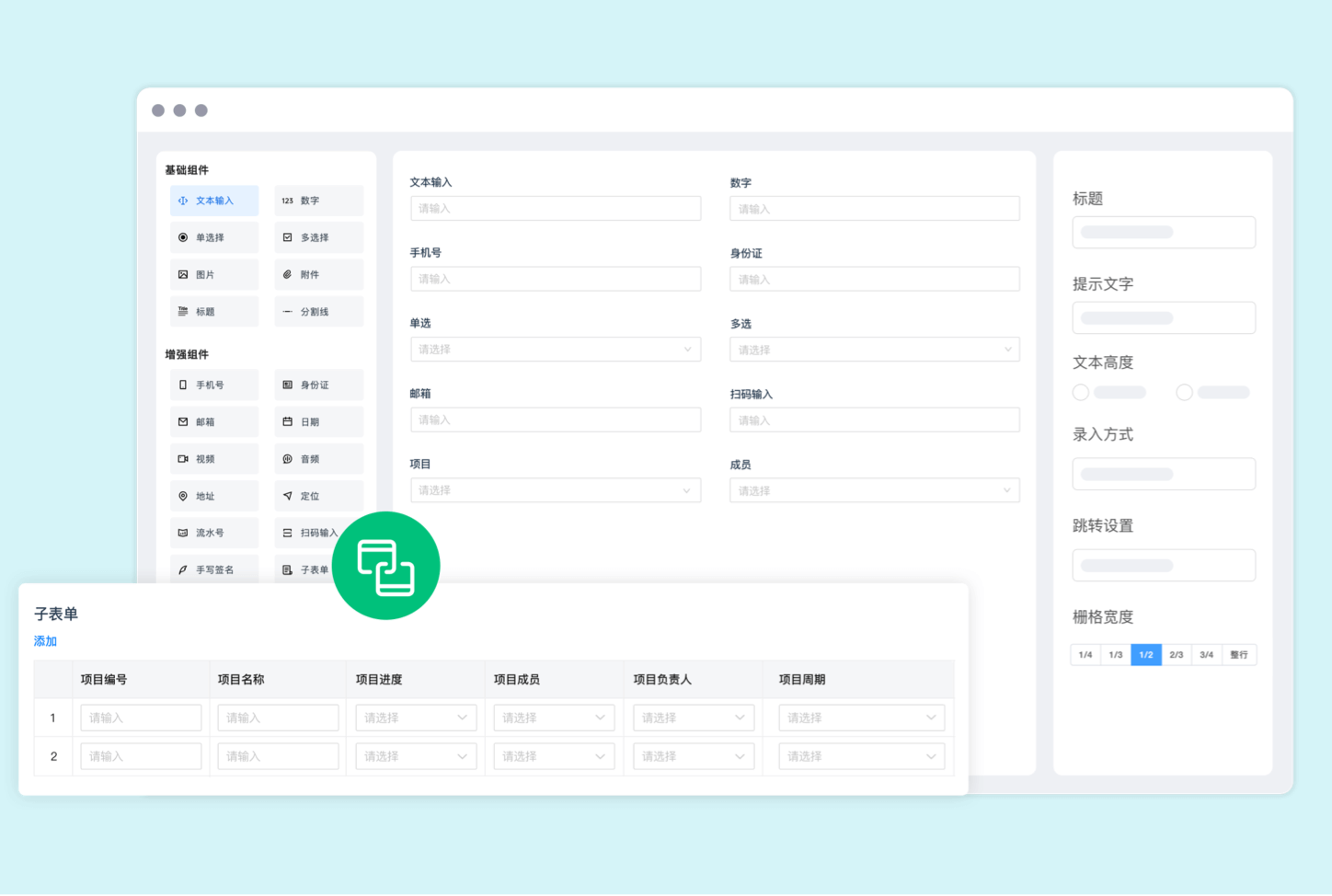
Task: Click the 视频 video component icon
Action: coord(183,459)
